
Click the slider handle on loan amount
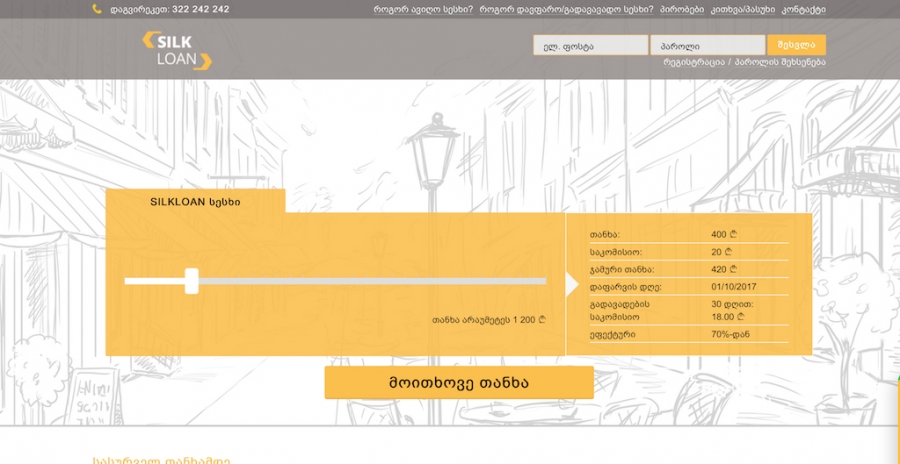[192, 281]
